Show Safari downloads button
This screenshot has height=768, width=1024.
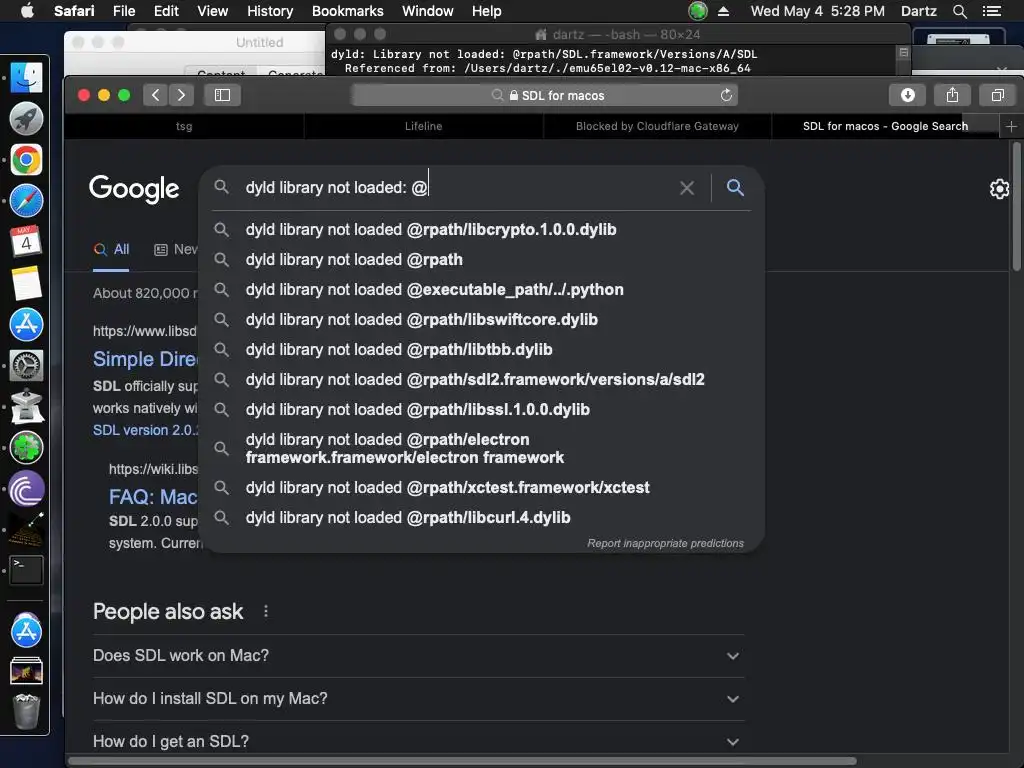point(907,95)
